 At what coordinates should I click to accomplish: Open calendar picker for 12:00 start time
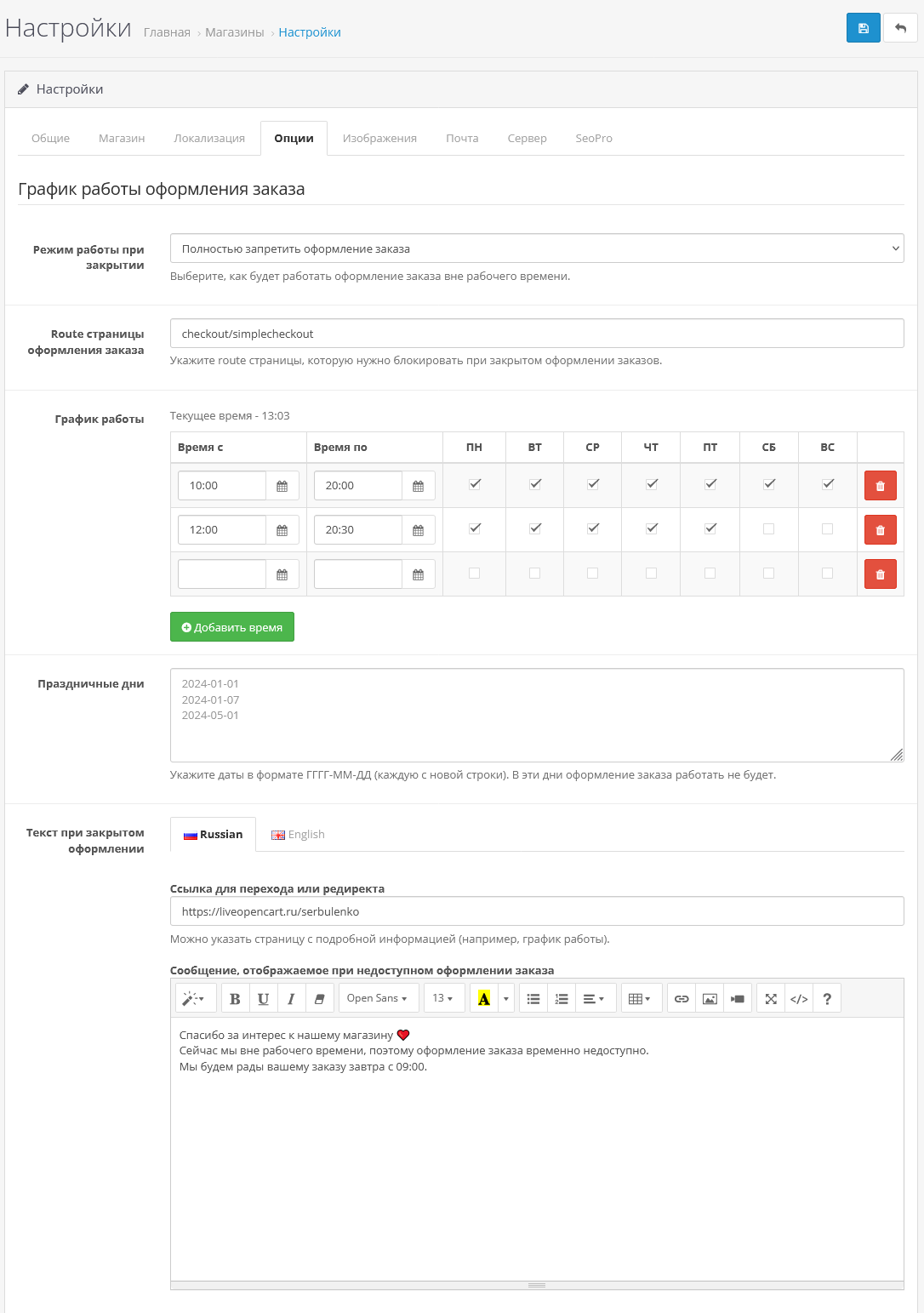(x=282, y=530)
